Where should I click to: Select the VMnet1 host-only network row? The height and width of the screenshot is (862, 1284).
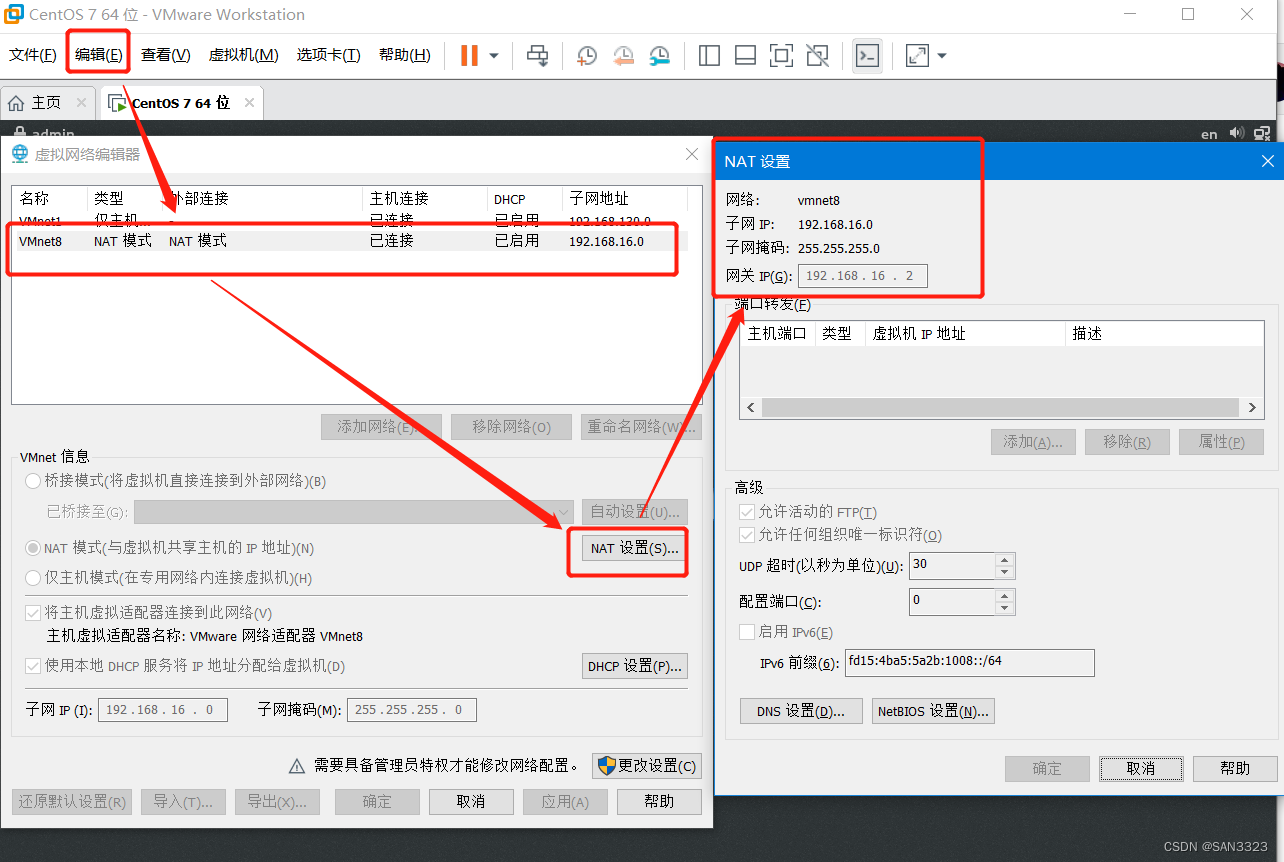(349, 220)
